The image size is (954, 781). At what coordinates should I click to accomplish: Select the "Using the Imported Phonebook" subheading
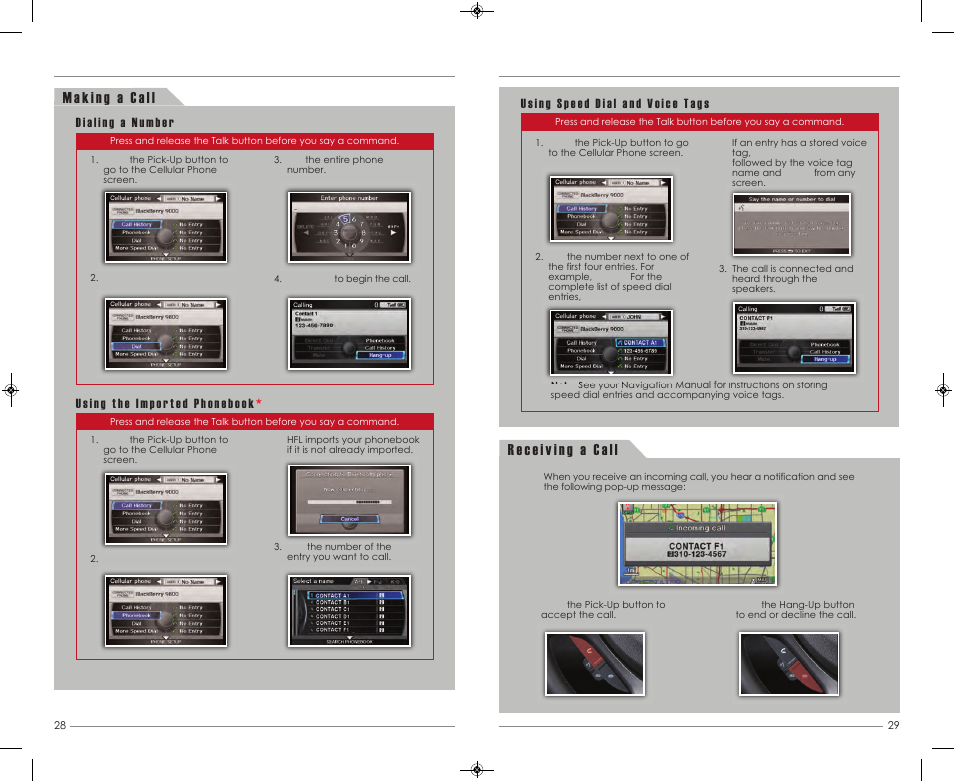click(x=165, y=404)
